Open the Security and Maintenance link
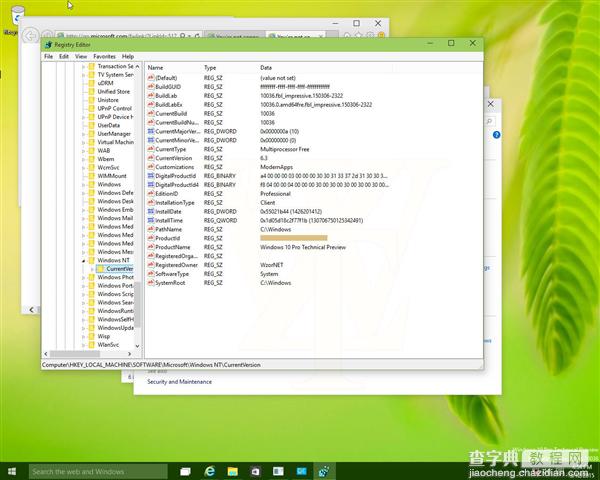The height and width of the screenshot is (480, 600). tap(179, 382)
